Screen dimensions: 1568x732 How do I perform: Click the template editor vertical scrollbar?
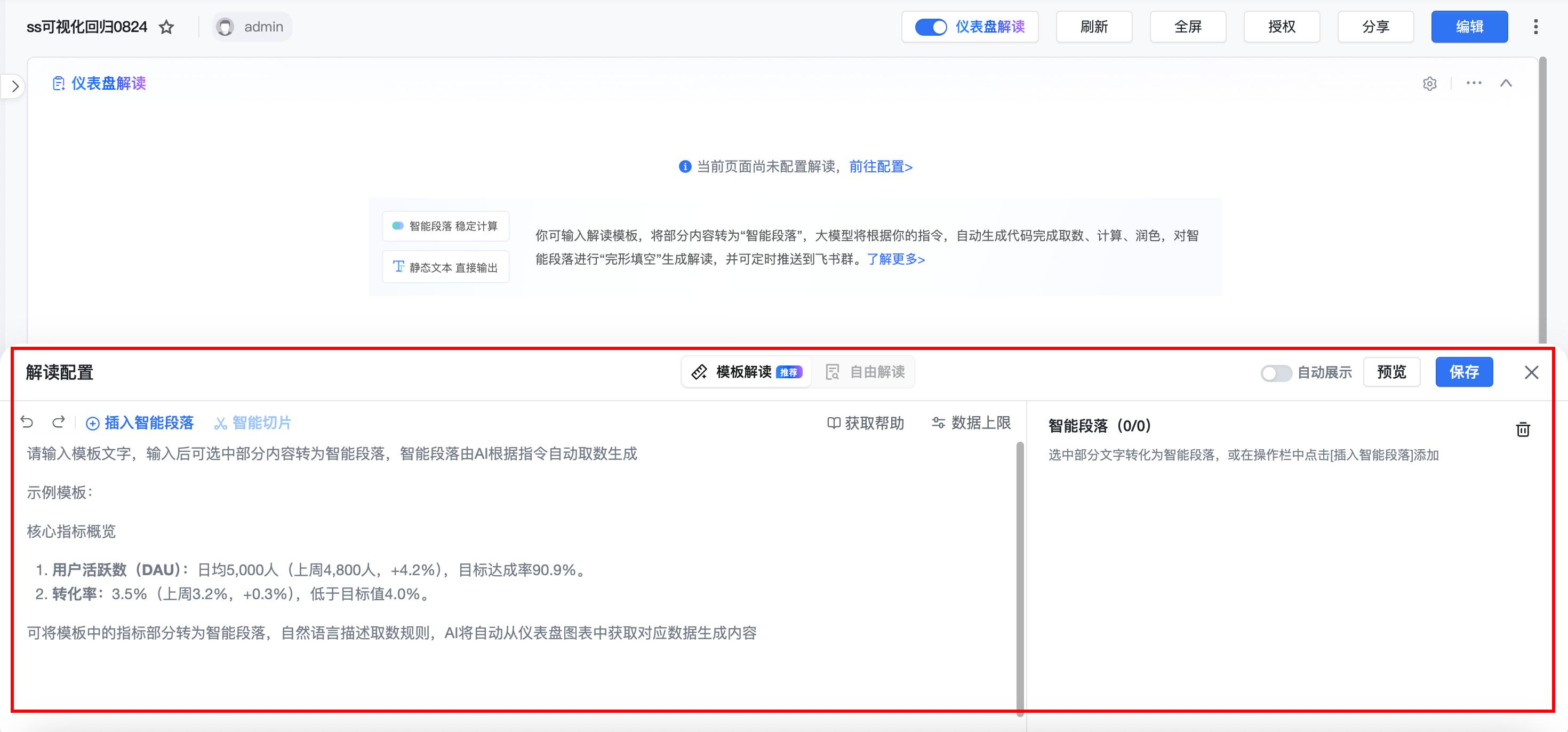point(1020,578)
